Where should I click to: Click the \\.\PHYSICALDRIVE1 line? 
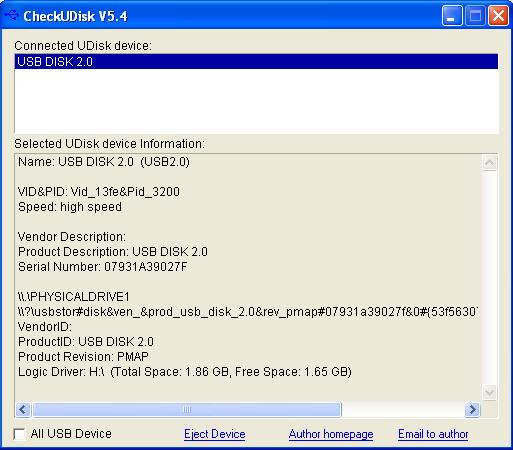point(73,297)
